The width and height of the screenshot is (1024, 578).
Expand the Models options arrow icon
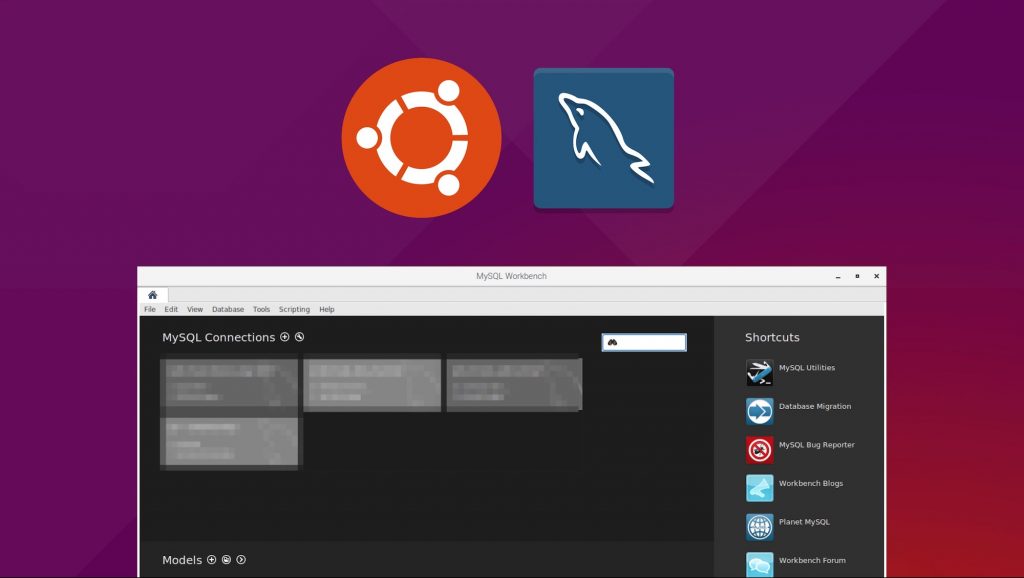[241, 560]
